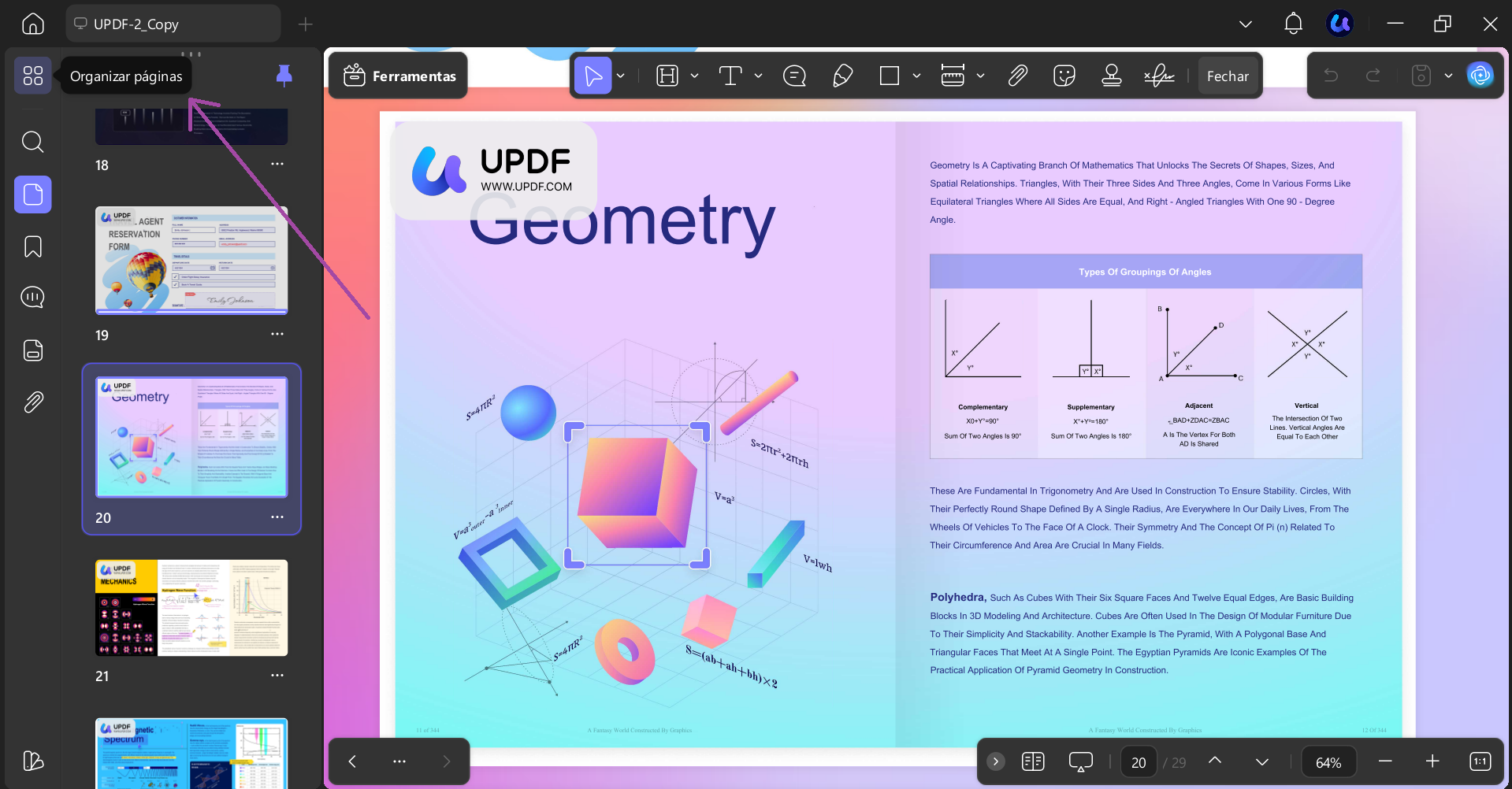1512x789 pixels.
Task: Expand text comment options dropdown
Action: (x=758, y=76)
